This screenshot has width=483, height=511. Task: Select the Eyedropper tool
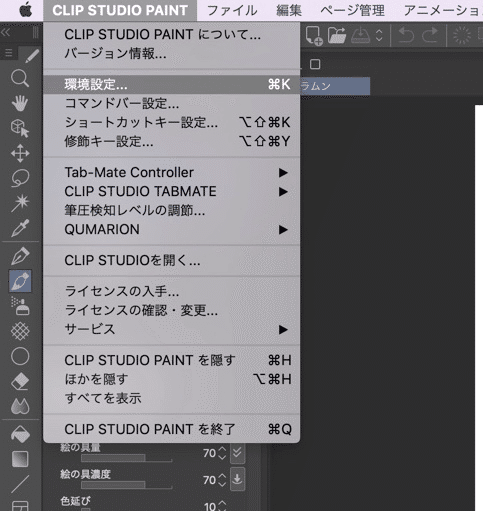pyautogui.click(x=20, y=228)
